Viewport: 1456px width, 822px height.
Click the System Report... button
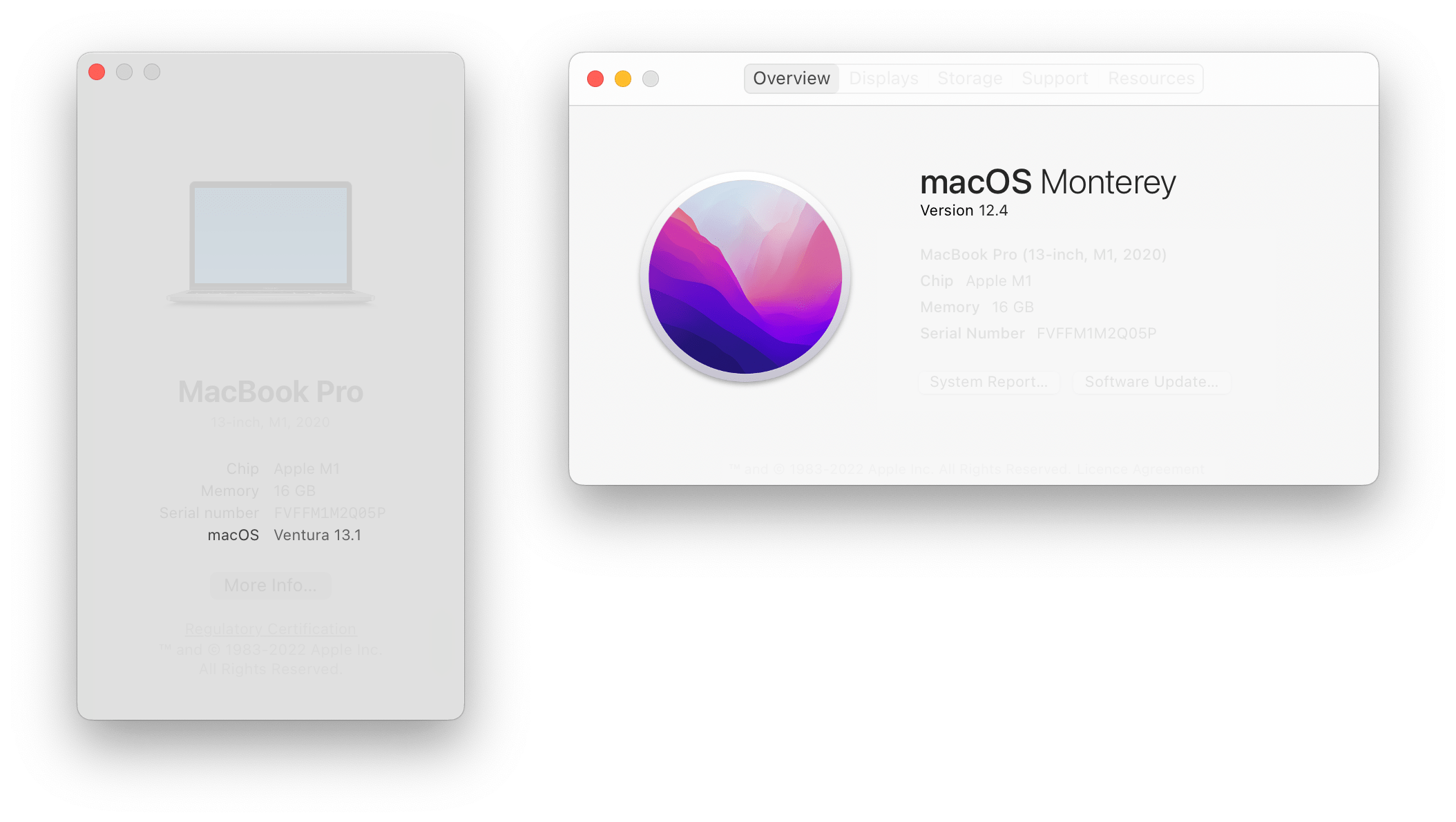(x=988, y=382)
